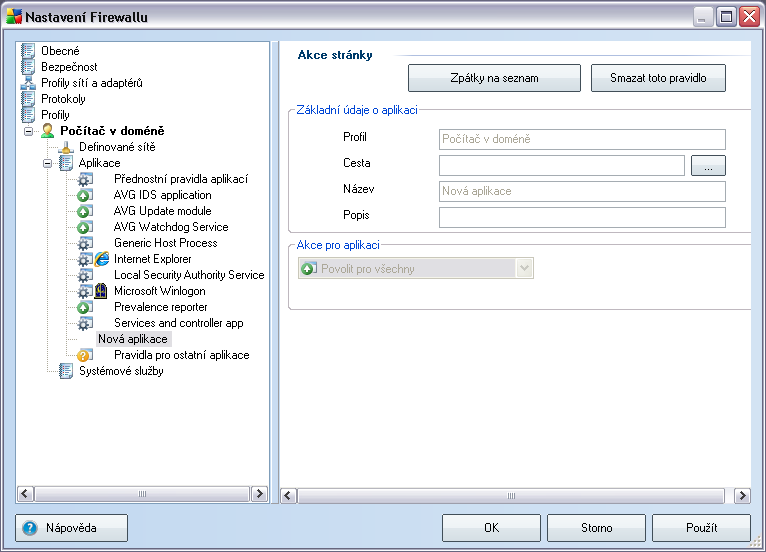Select Bezpečnost in the settings tree
Viewport: 766px width, 552px height.
pos(69,67)
